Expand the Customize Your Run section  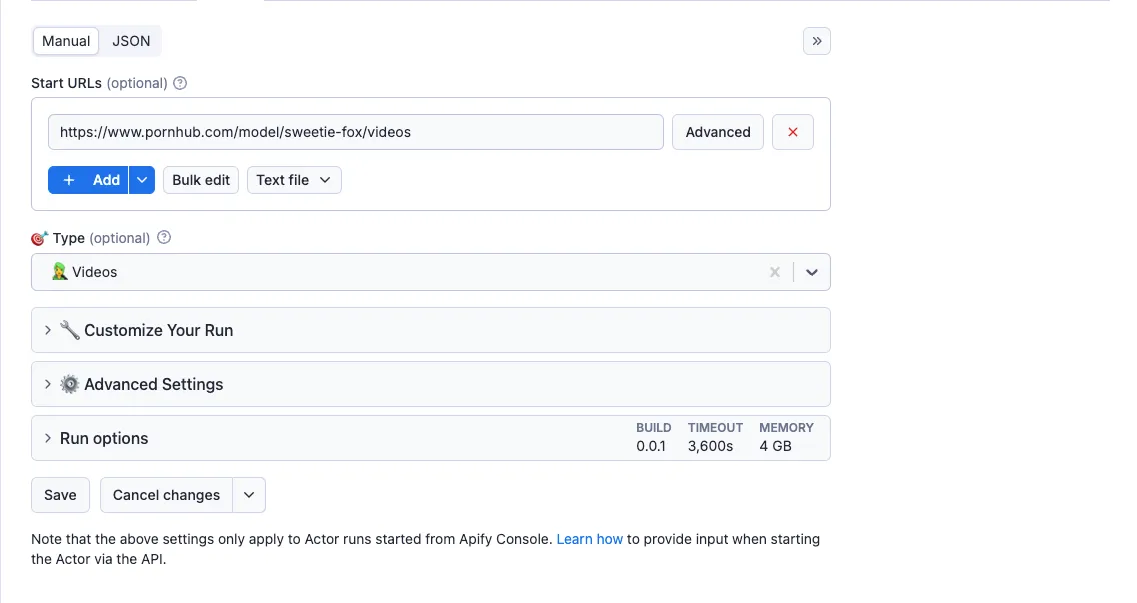coord(431,330)
